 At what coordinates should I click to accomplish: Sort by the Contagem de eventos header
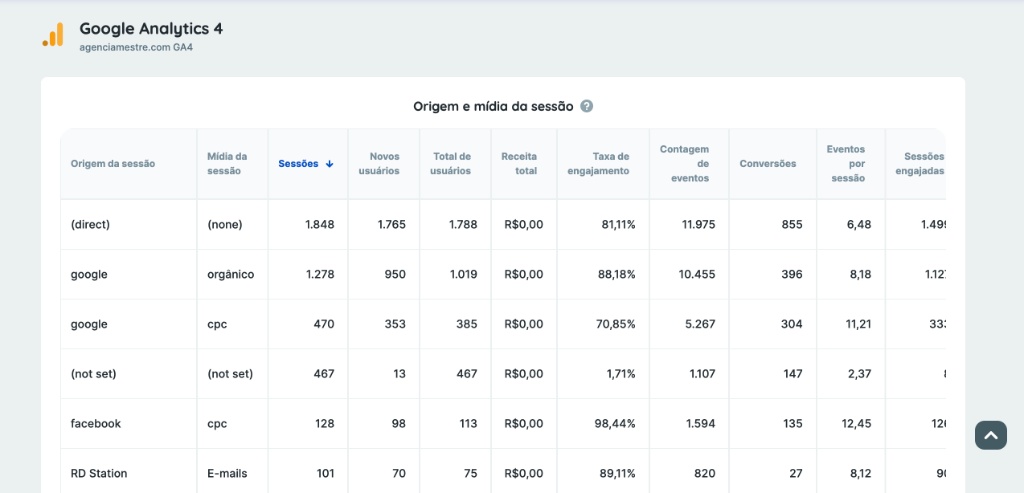coord(684,164)
